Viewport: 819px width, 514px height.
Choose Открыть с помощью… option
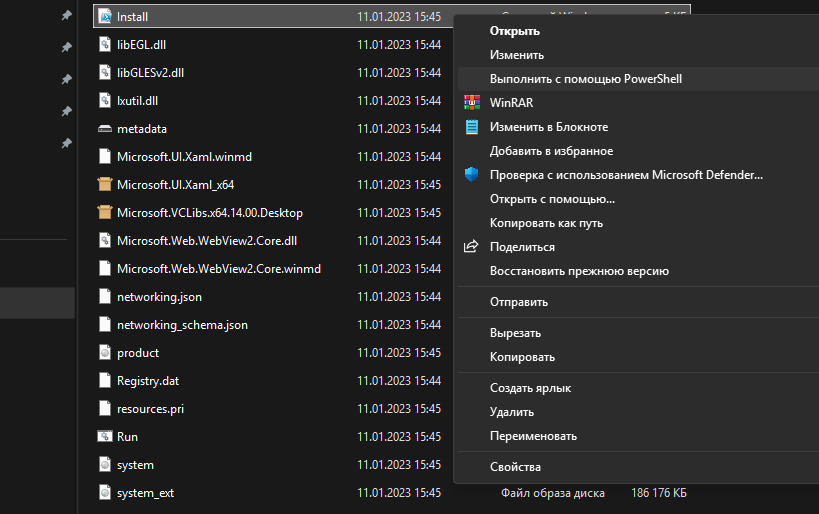click(x=552, y=199)
